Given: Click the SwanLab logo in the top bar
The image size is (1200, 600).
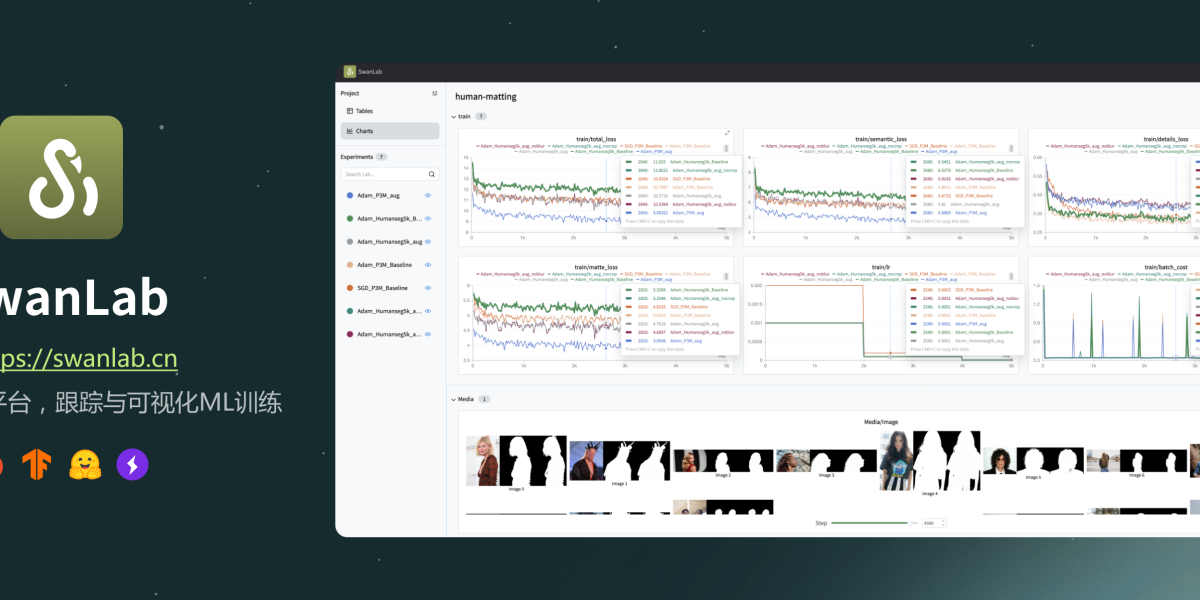Looking at the screenshot, I should (351, 71).
